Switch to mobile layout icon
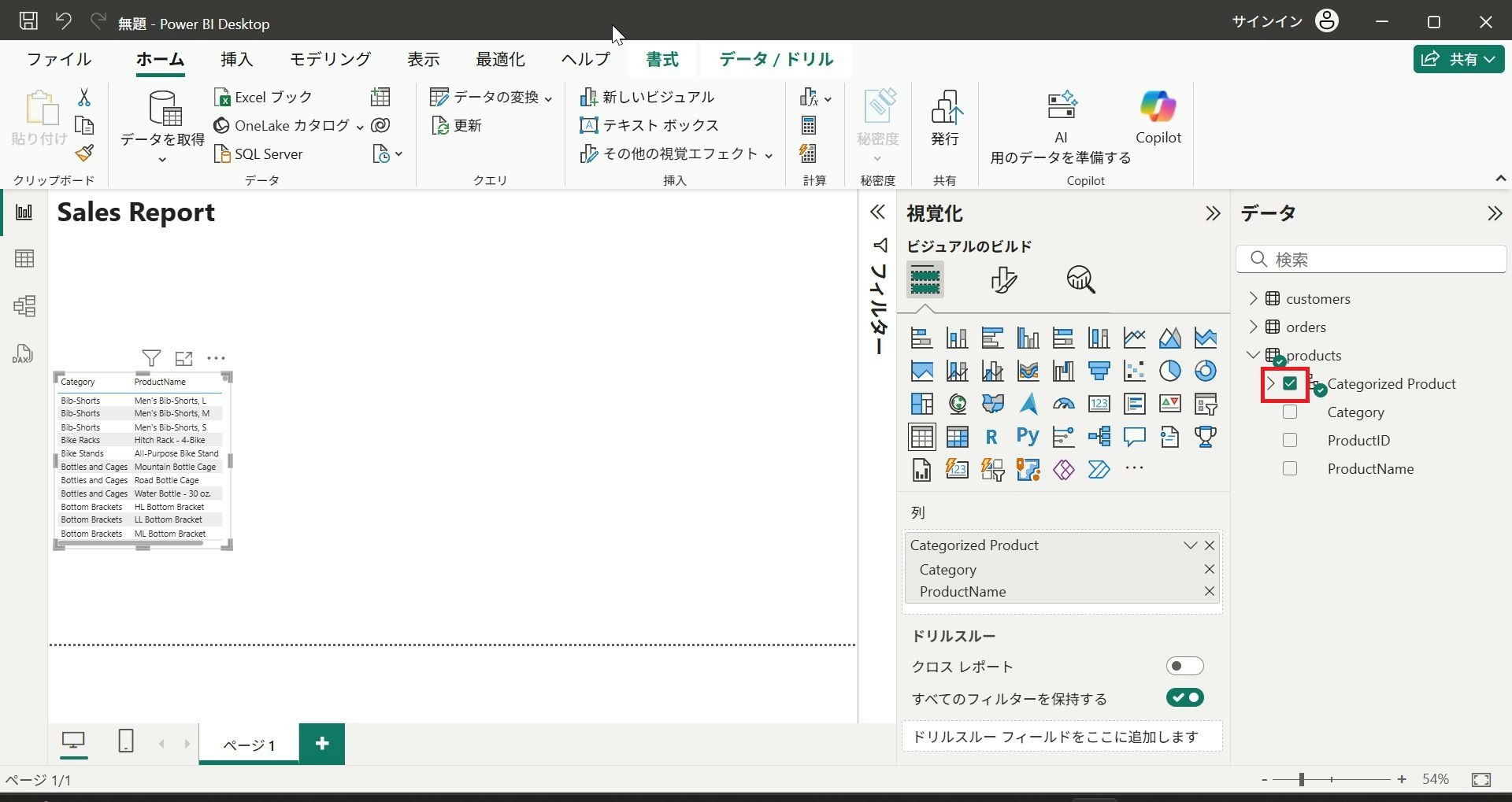 pyautogui.click(x=126, y=741)
